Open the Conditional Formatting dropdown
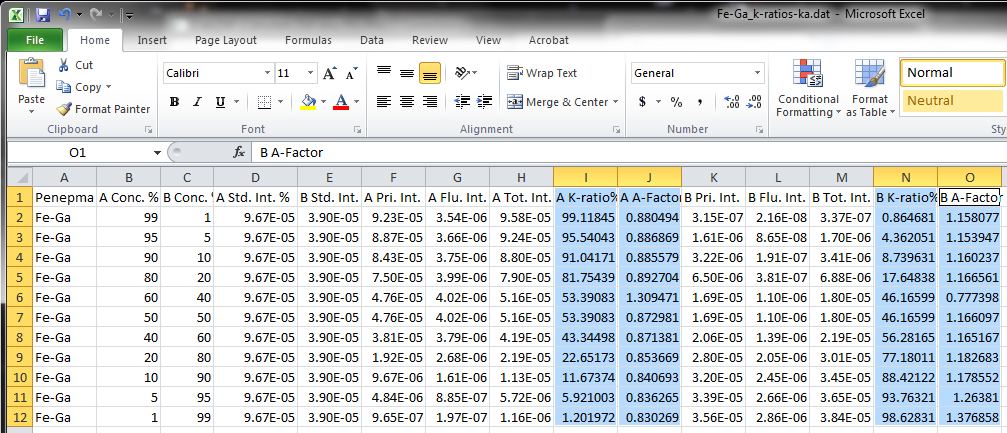The height and width of the screenshot is (433, 1007). (x=808, y=90)
